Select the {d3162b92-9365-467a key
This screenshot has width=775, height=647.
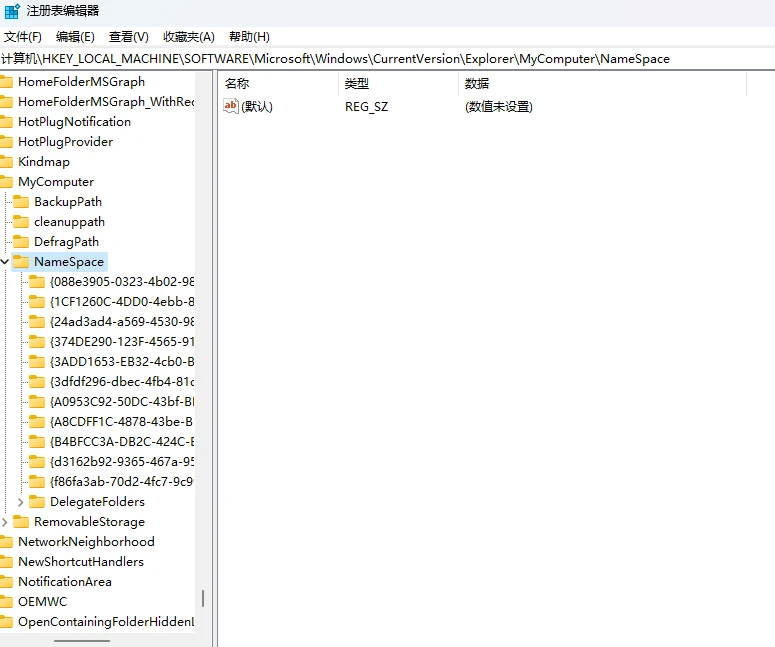tap(122, 462)
